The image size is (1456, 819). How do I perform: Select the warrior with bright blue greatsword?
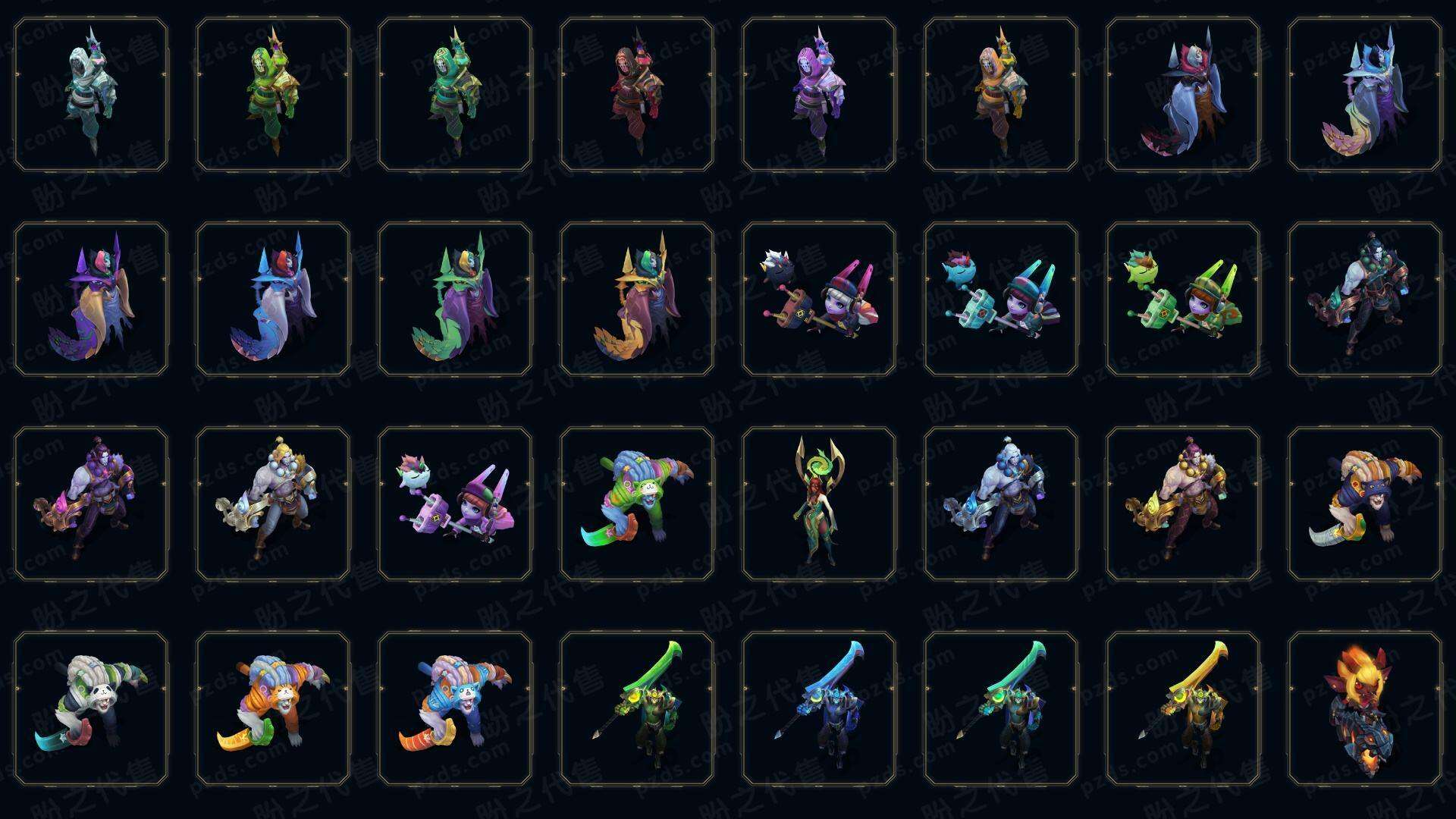coord(819,708)
